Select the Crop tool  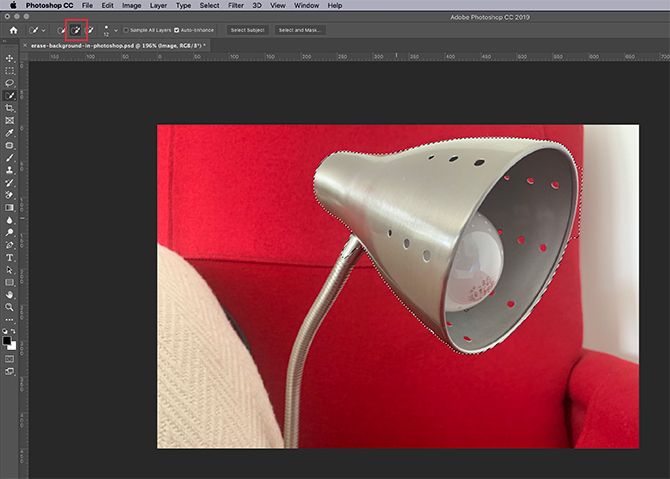click(9, 108)
